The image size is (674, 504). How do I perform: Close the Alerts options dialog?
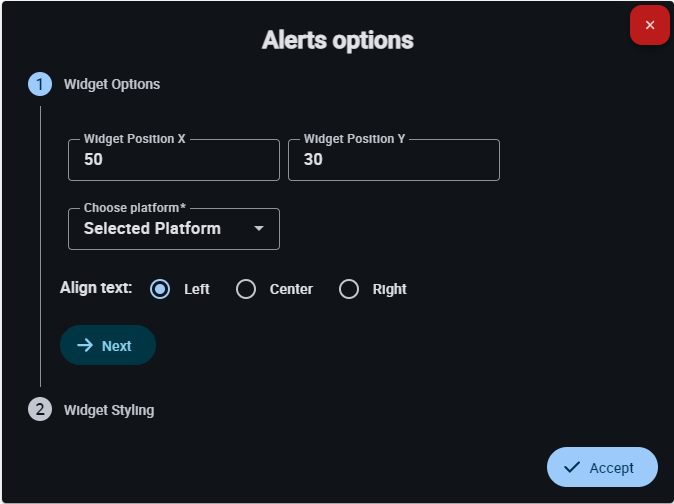[x=649, y=25]
